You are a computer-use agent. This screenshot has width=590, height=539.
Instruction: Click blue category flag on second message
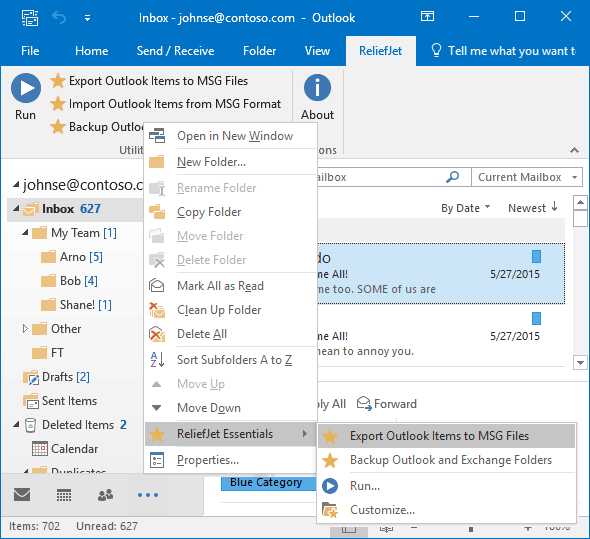pyautogui.click(x=537, y=318)
